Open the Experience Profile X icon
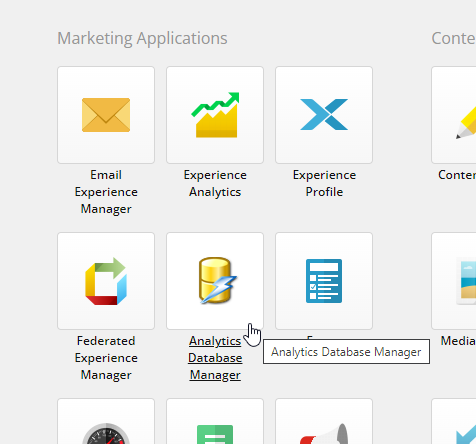Screen dimensions: 476x444 coord(324,115)
